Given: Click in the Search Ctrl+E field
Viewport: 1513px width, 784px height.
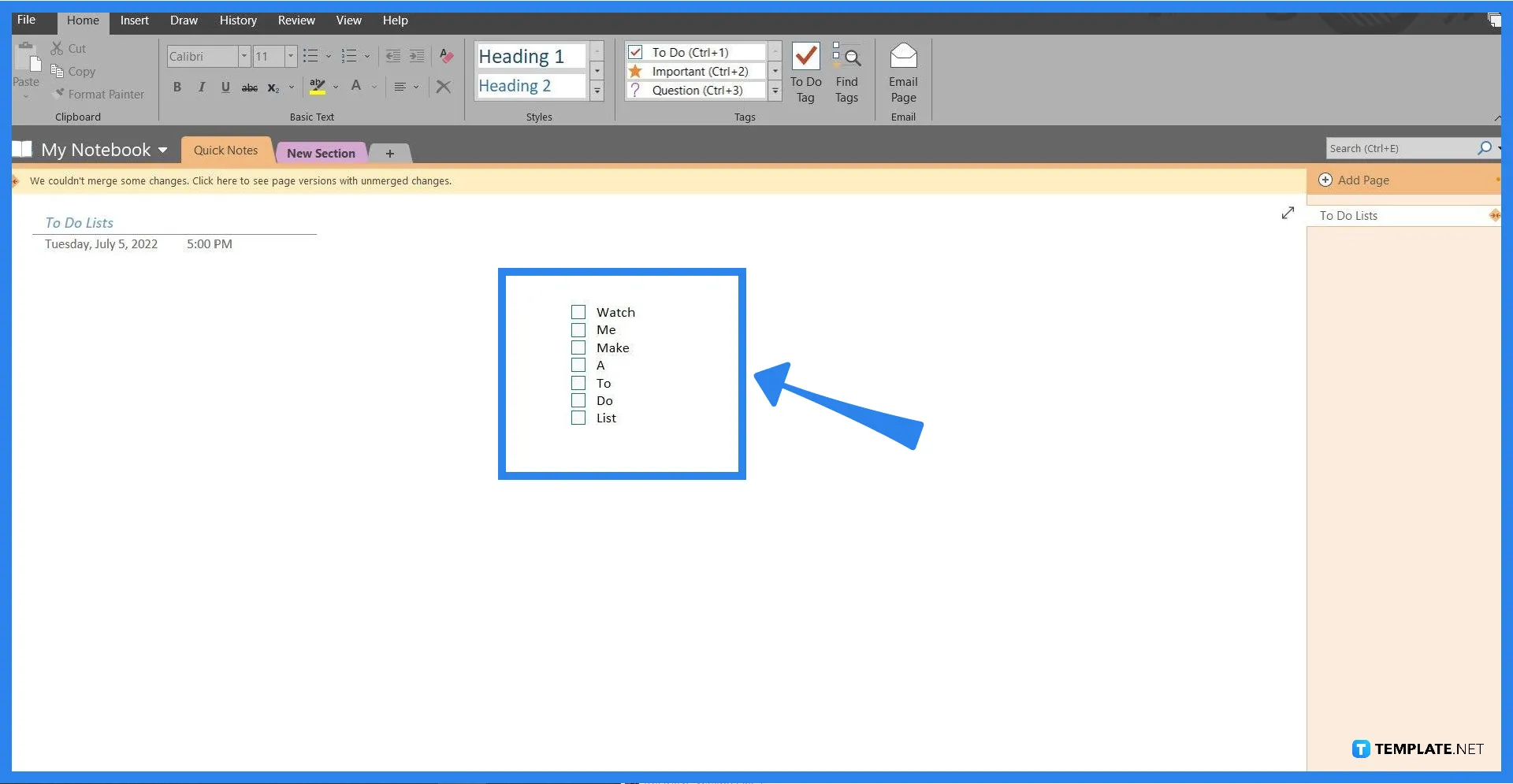Looking at the screenshot, I should click(1403, 148).
